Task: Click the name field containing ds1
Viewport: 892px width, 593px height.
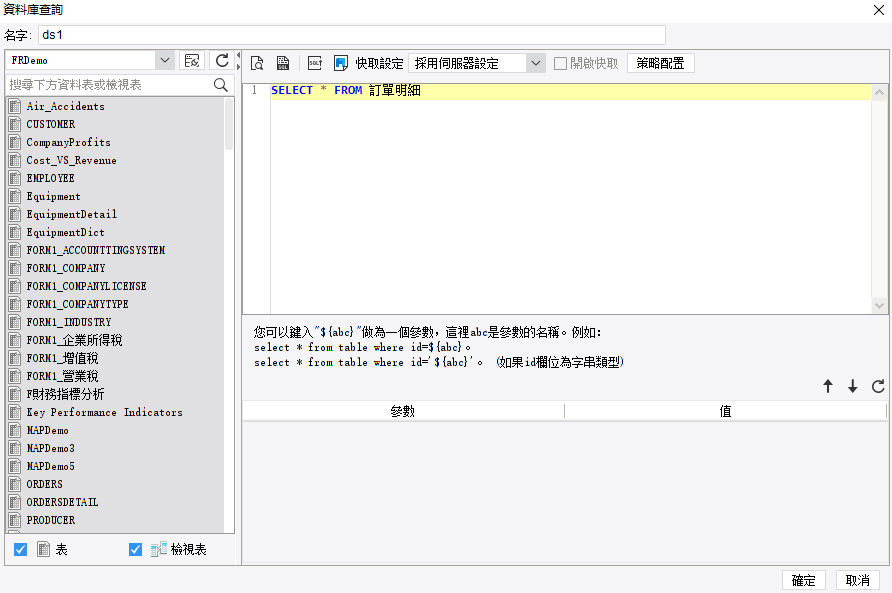Action: point(352,35)
